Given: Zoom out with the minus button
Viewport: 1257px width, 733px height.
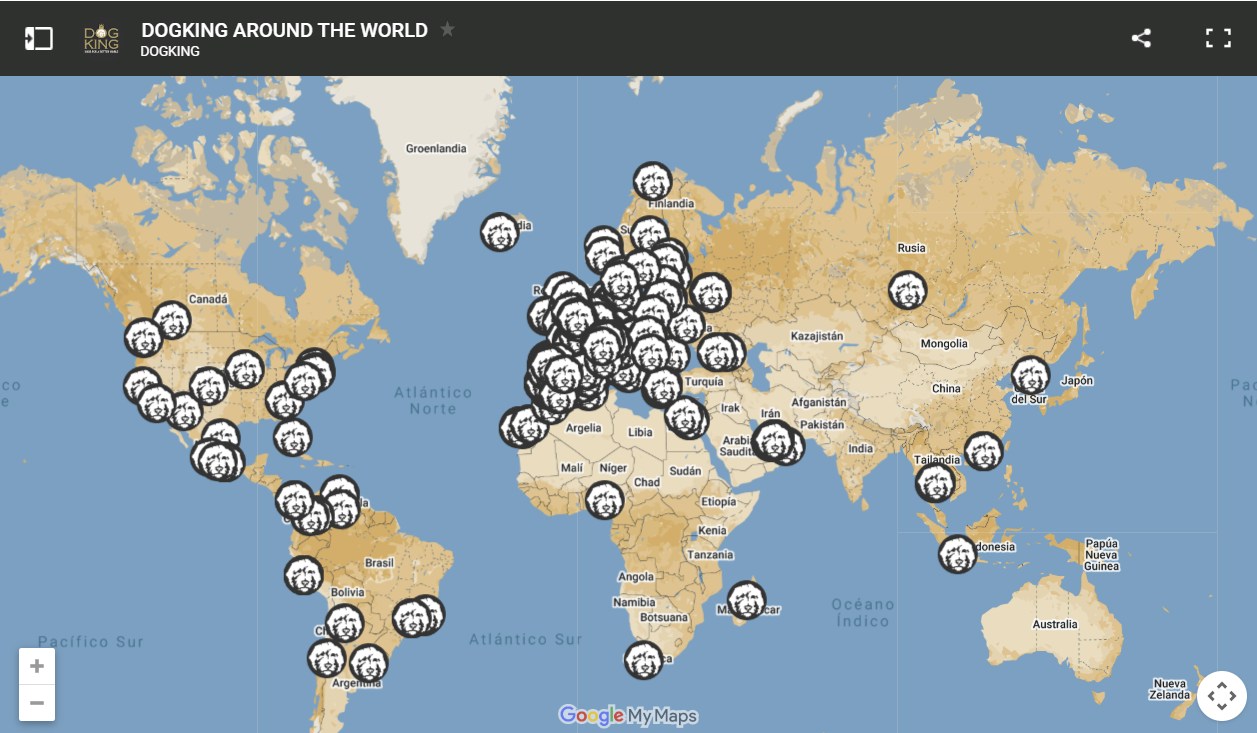Looking at the screenshot, I should 37,703.
